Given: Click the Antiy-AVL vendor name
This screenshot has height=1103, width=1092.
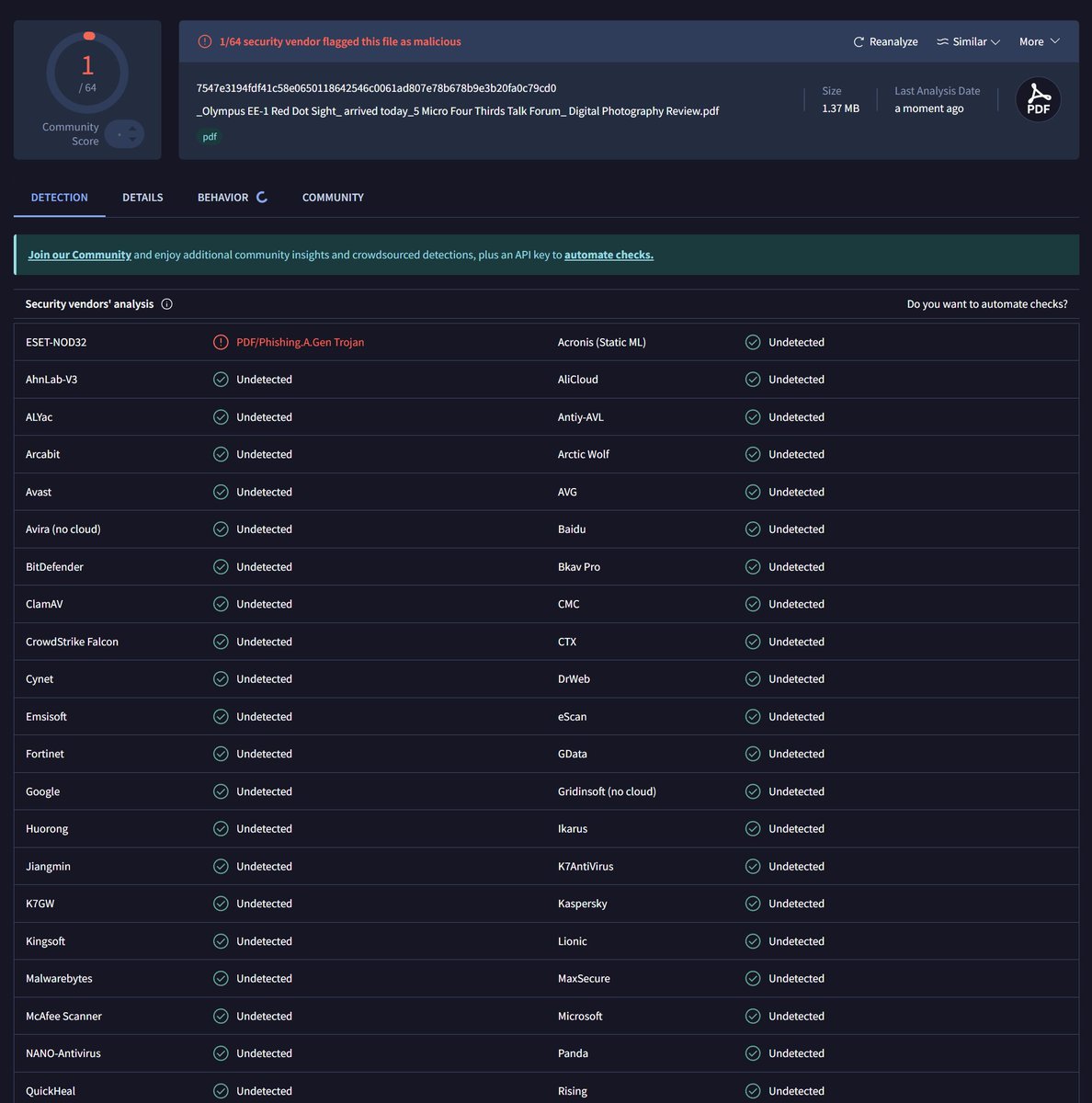Looking at the screenshot, I should coord(581,417).
